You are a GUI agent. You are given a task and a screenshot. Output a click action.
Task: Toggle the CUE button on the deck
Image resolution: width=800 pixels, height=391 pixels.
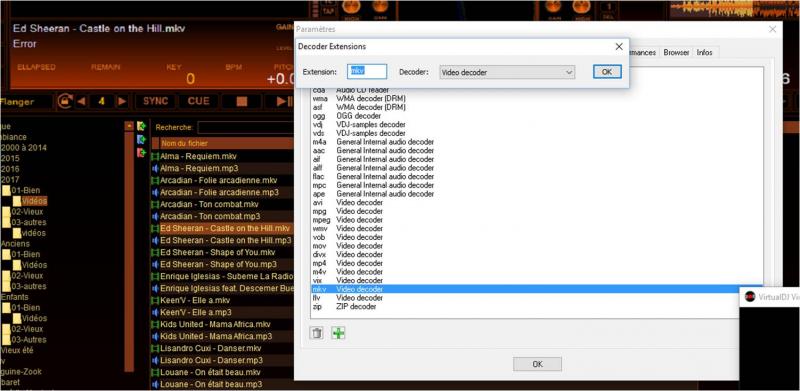tap(198, 101)
